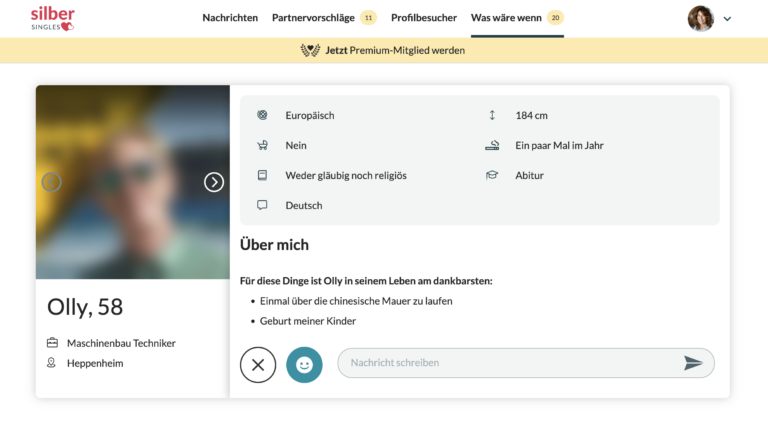Click the teal smiley icon button

click(x=304, y=364)
